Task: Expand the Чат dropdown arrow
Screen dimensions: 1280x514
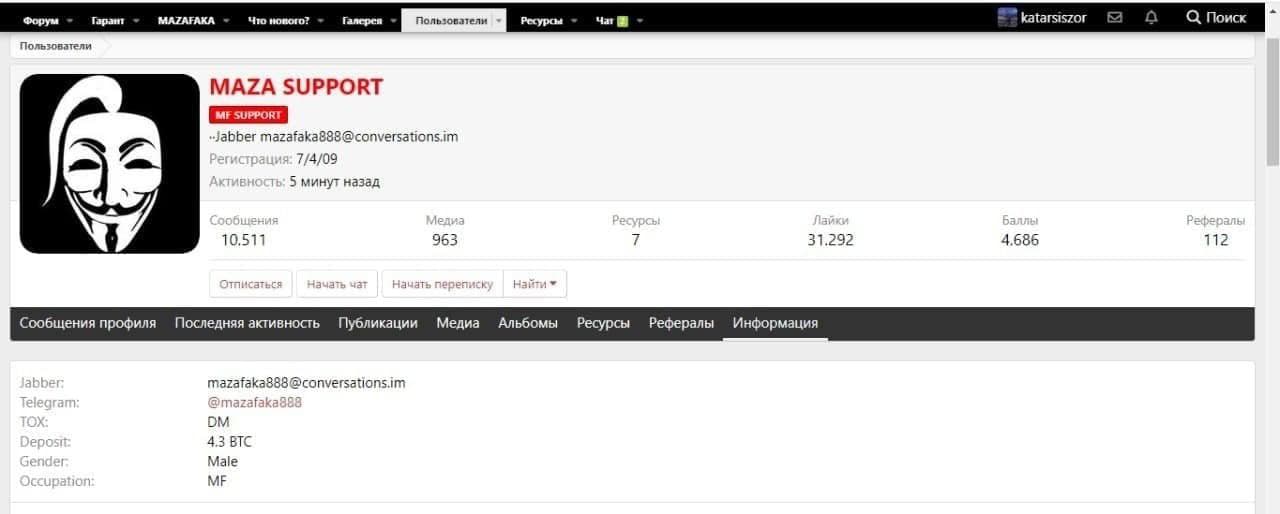Action: [639, 21]
